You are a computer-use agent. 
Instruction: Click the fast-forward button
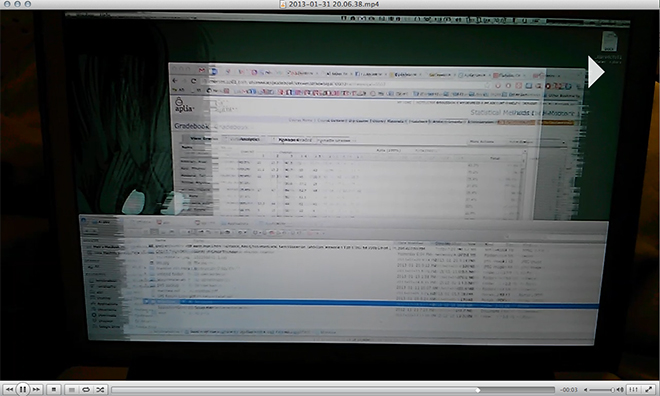(37, 389)
